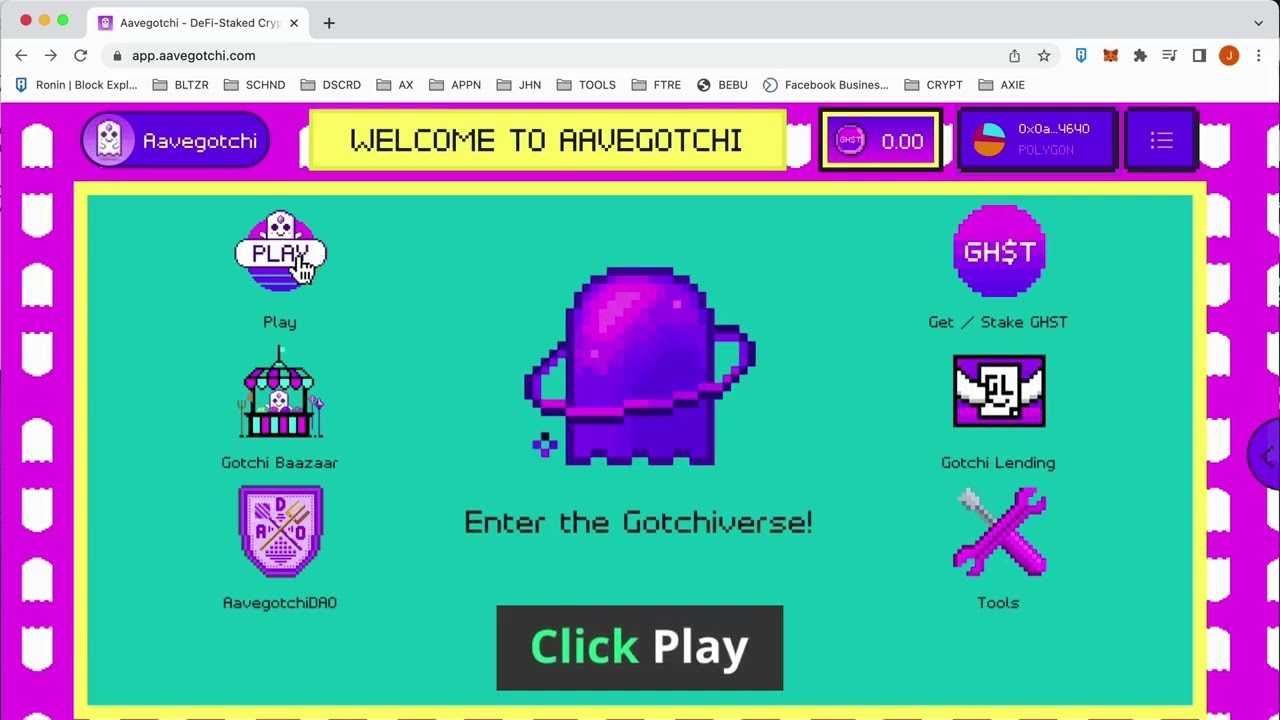Open the Bitwarden shield extension
This screenshot has width=1280, height=720.
pyautogui.click(x=1081, y=56)
